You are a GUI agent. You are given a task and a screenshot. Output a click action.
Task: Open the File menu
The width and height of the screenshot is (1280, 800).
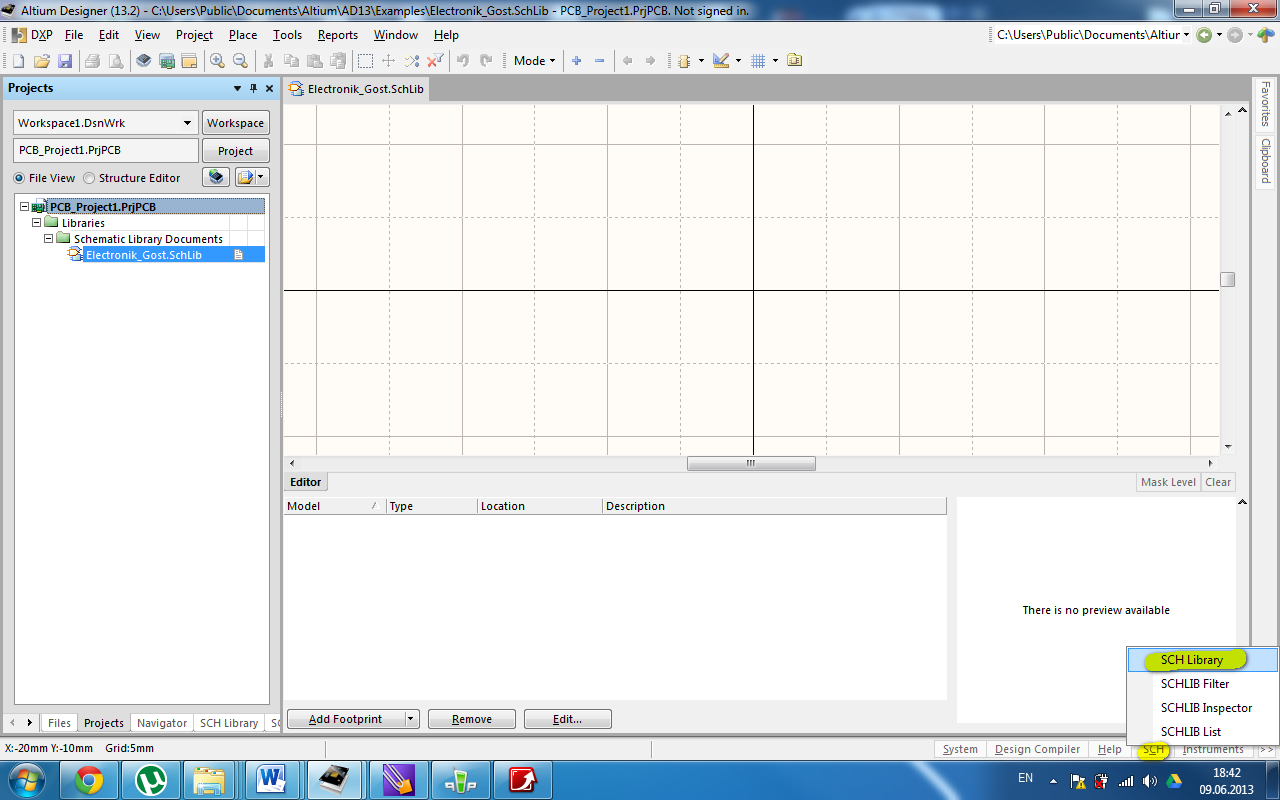pyautogui.click(x=74, y=35)
